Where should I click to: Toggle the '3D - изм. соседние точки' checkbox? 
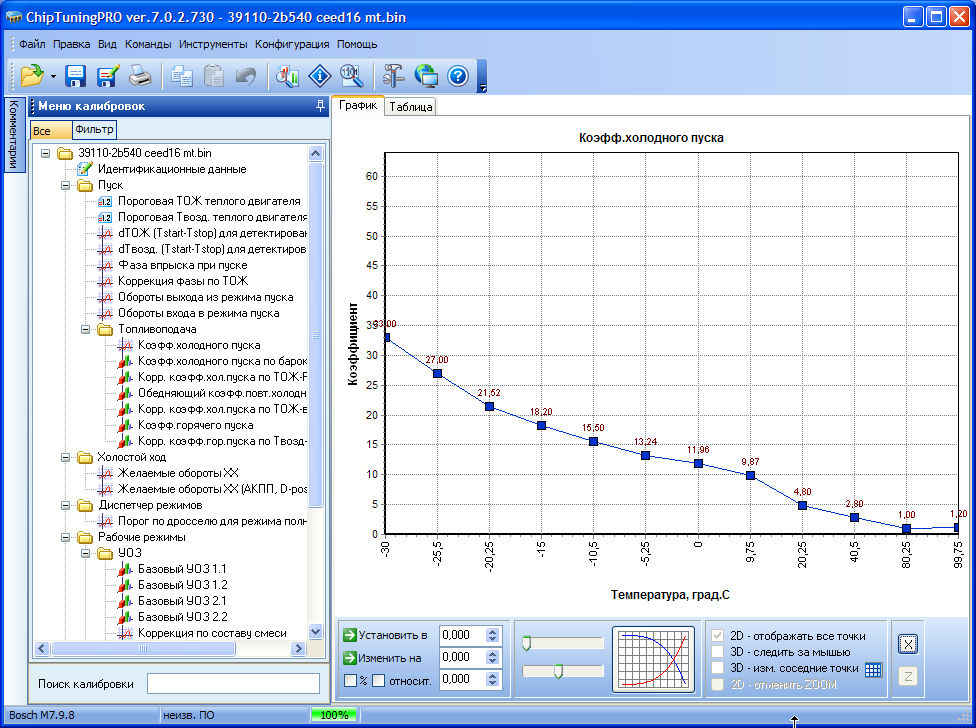717,668
